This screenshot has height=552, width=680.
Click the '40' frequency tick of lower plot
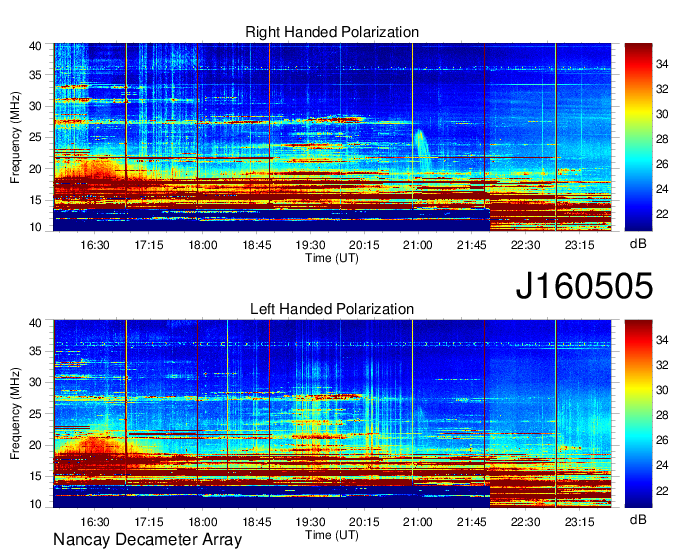tap(35, 323)
